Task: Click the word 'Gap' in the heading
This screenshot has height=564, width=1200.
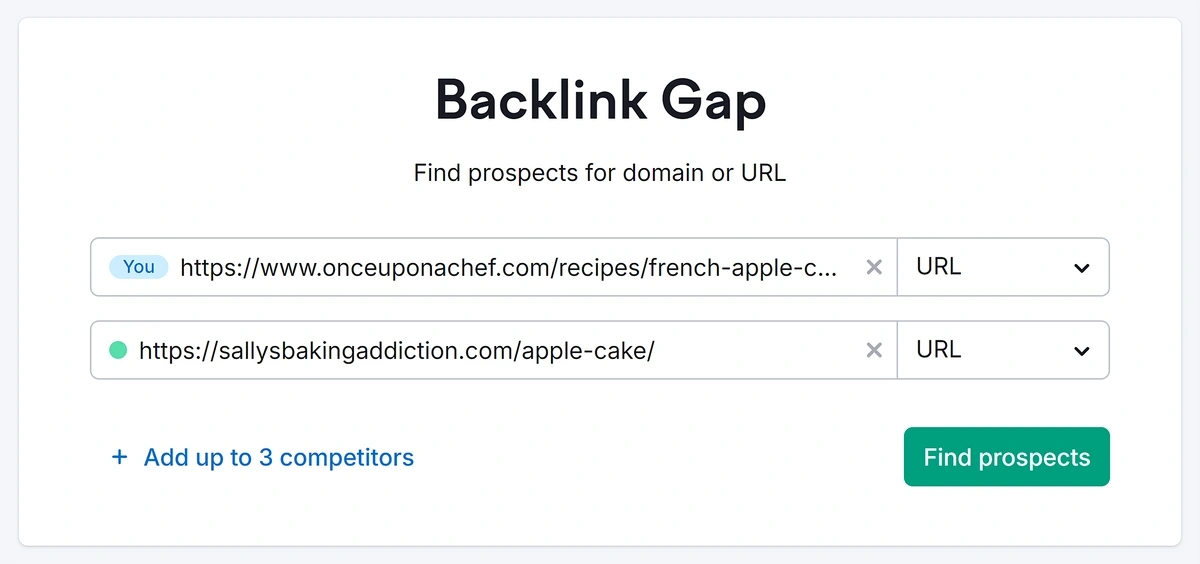Action: click(x=714, y=101)
